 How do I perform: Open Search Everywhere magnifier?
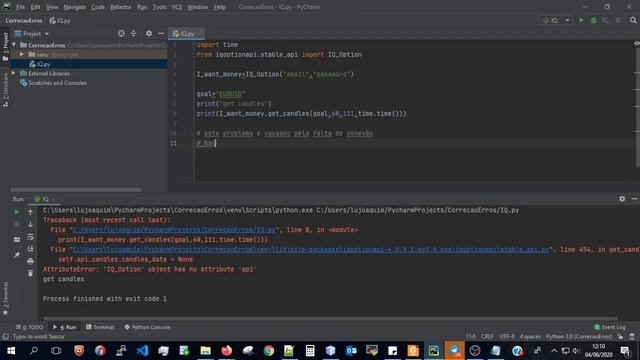click(633, 20)
